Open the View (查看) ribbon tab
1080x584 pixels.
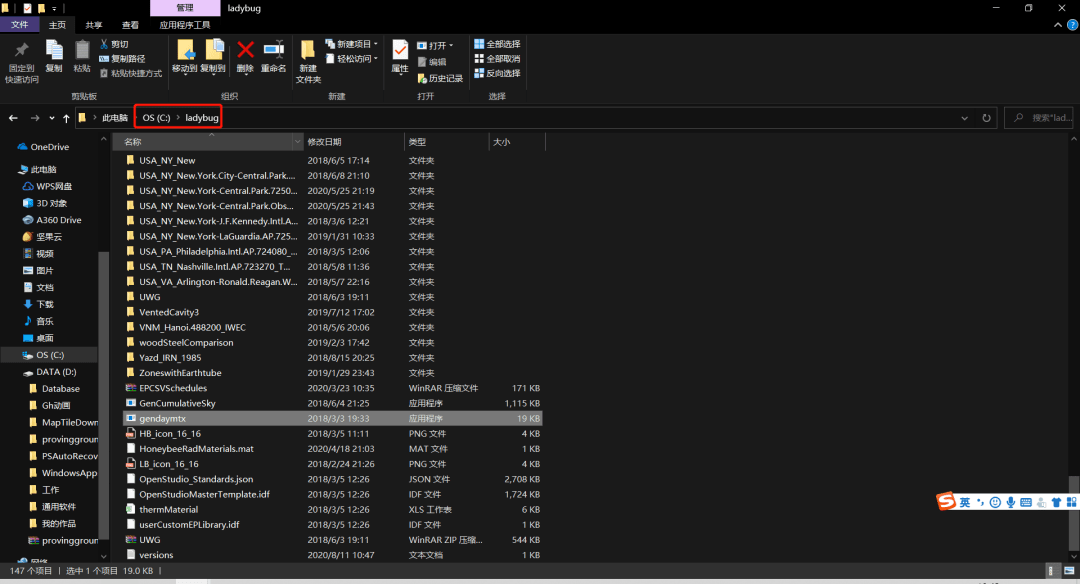(130, 25)
